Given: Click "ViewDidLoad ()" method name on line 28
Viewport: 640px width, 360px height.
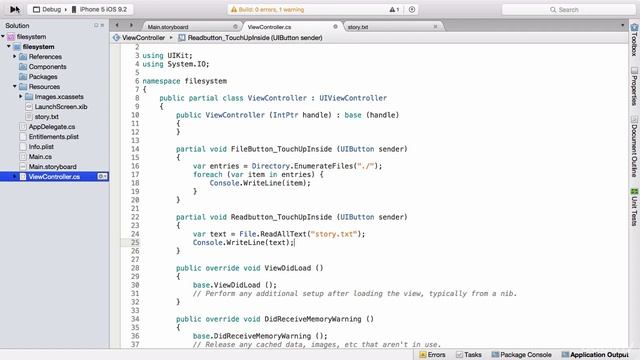Looking at the screenshot, I should (x=294, y=268).
